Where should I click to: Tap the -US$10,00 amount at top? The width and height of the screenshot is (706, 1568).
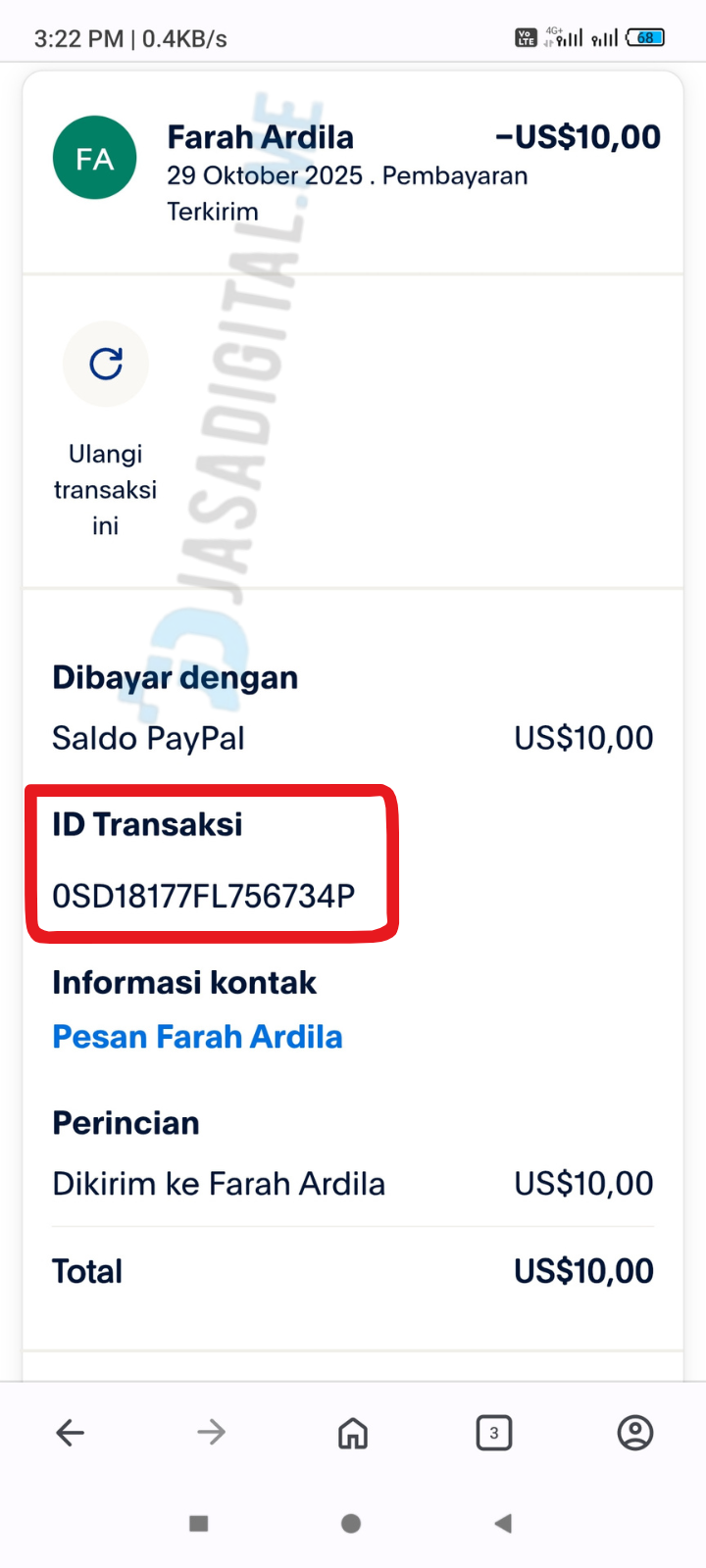[x=578, y=137]
